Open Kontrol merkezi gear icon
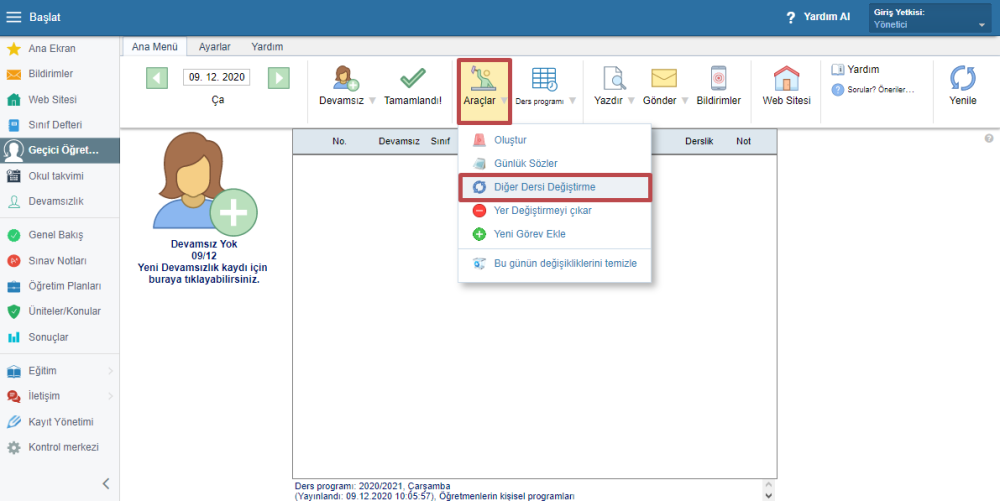The height and width of the screenshot is (501, 1000). pyautogui.click(x=13, y=447)
